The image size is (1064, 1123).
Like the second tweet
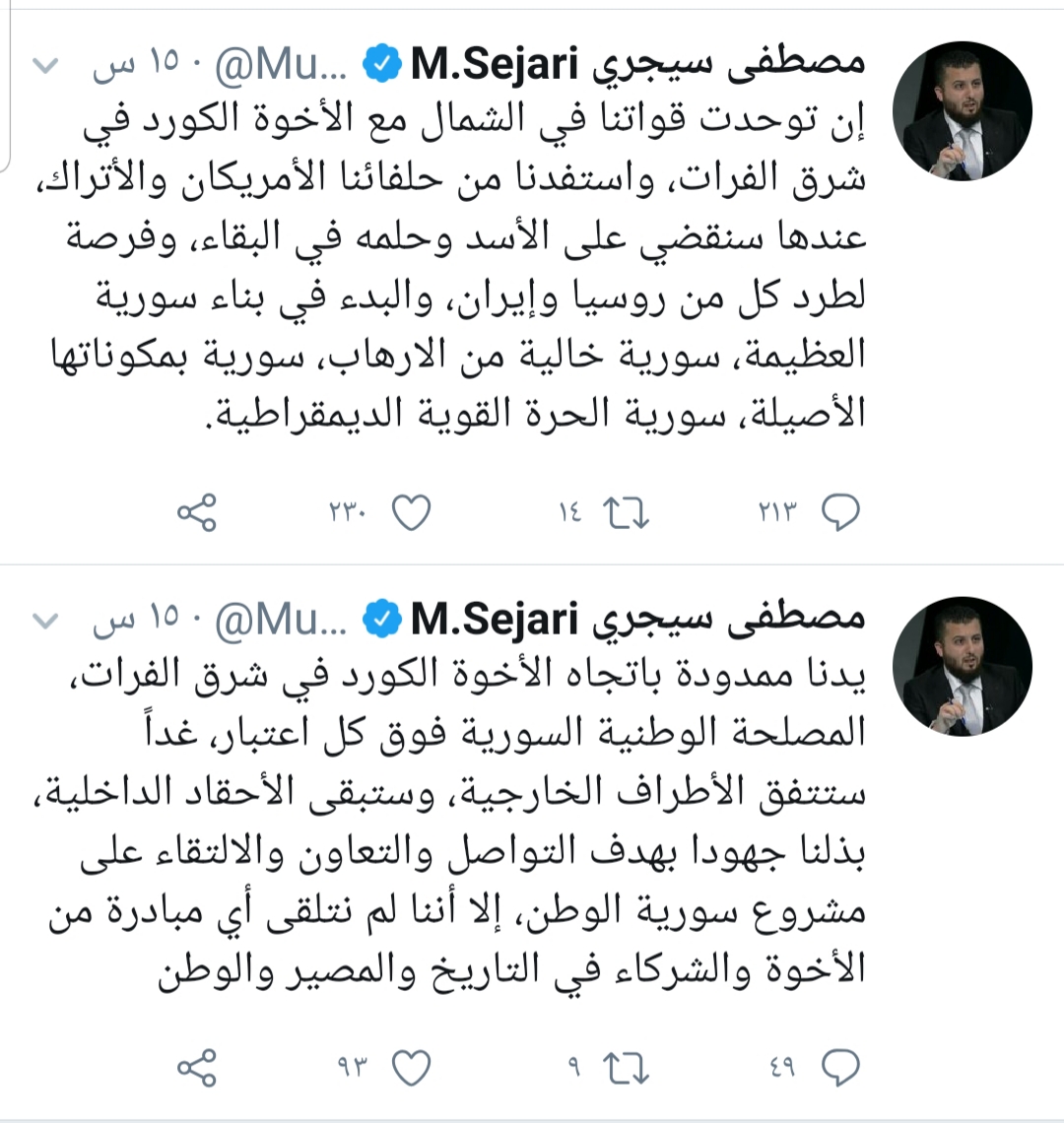coord(412,1068)
